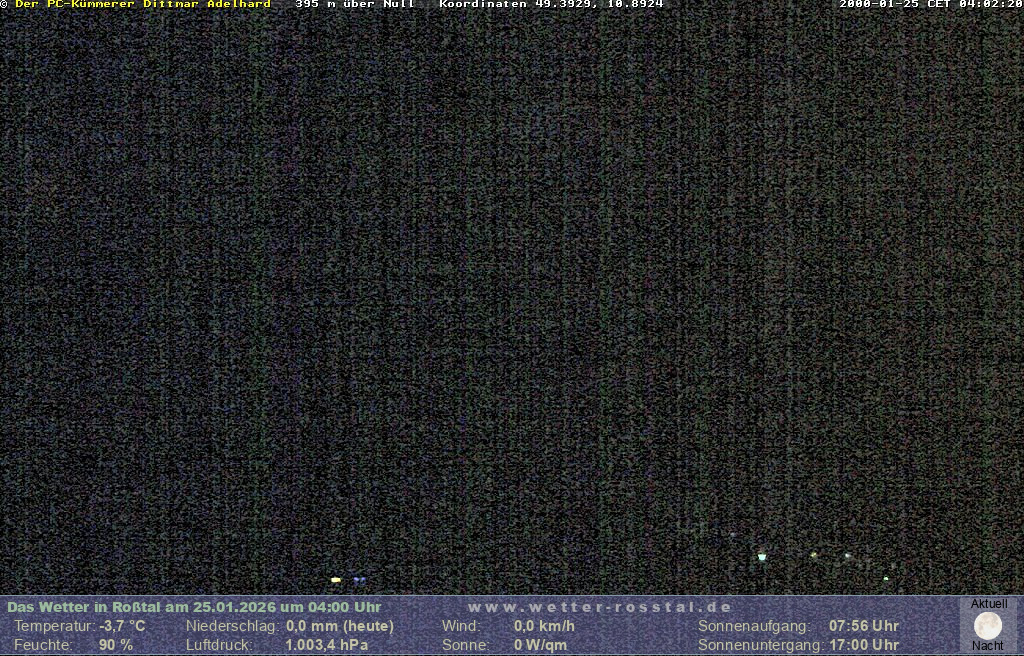Click the yellow light on the horizon

click(x=336, y=579)
